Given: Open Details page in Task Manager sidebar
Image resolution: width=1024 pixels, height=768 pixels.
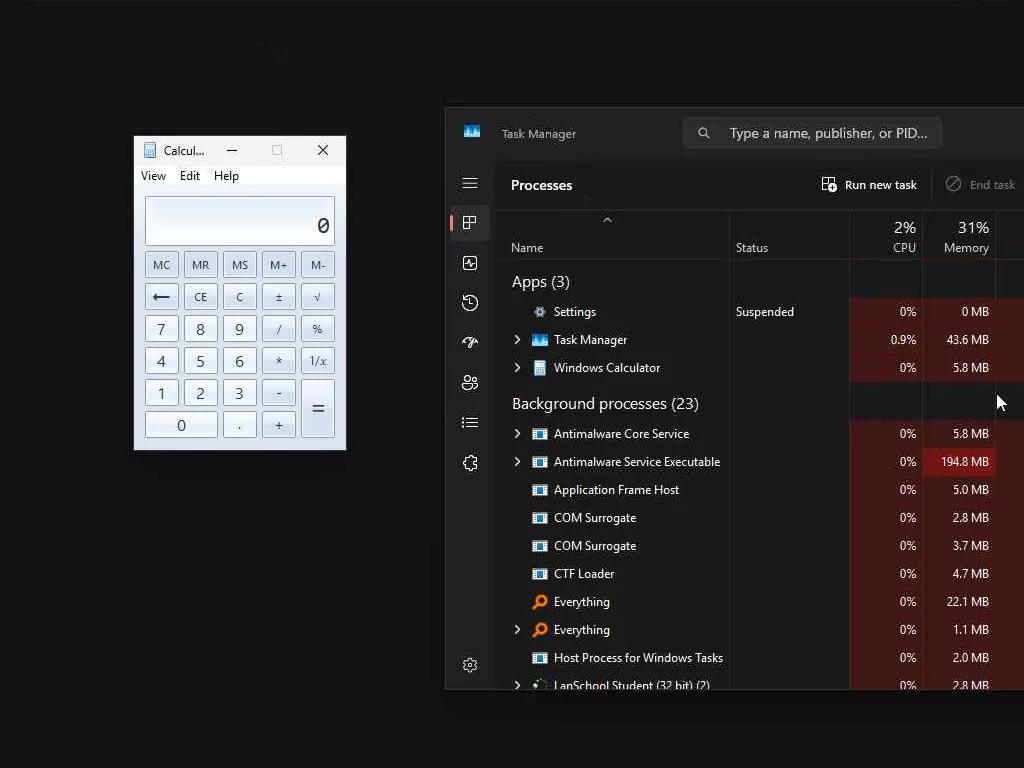Looking at the screenshot, I should click(x=470, y=423).
